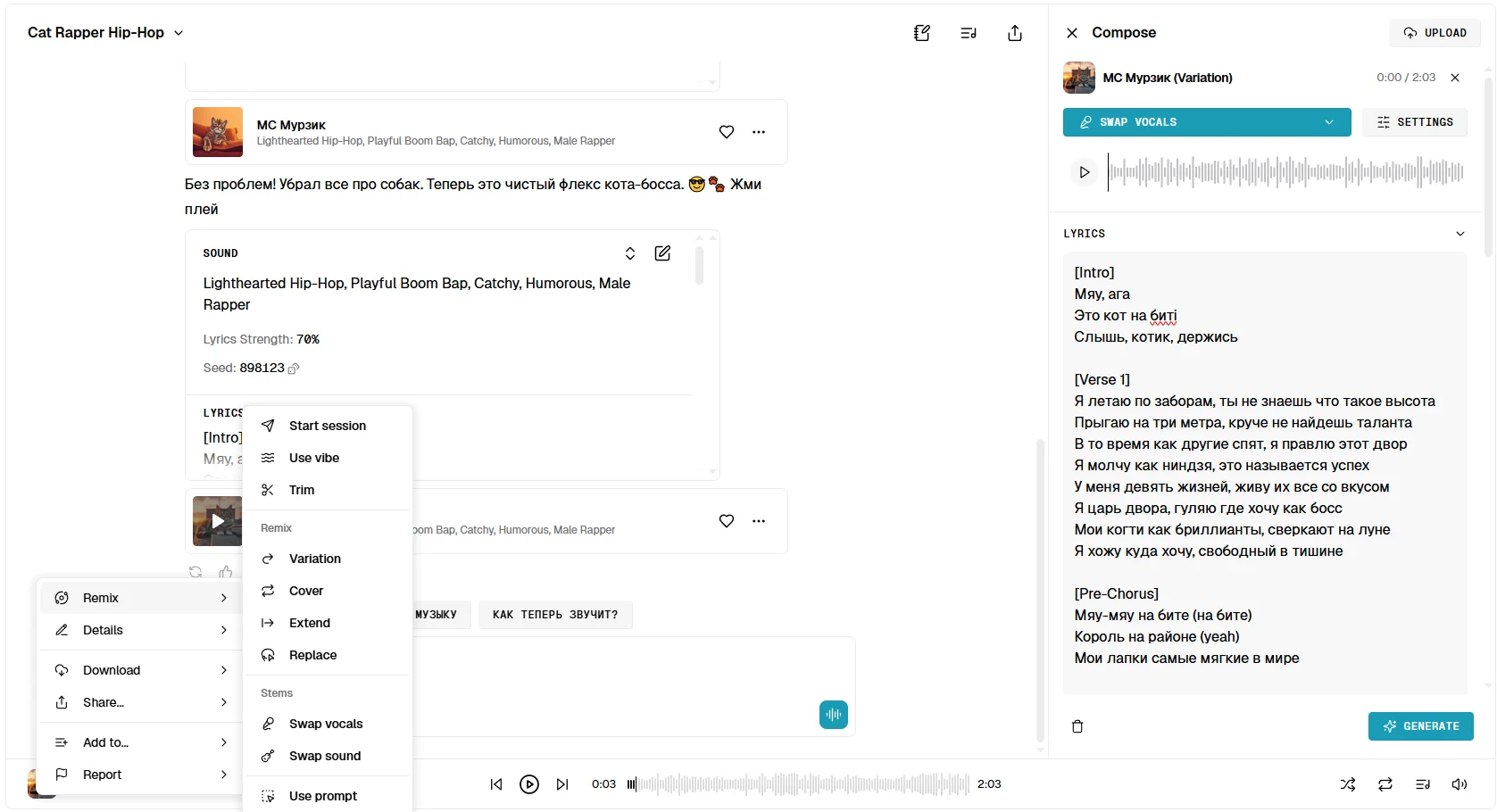1497x812 pixels.
Task: Open more options for first МС Мурзик track
Action: (x=759, y=132)
